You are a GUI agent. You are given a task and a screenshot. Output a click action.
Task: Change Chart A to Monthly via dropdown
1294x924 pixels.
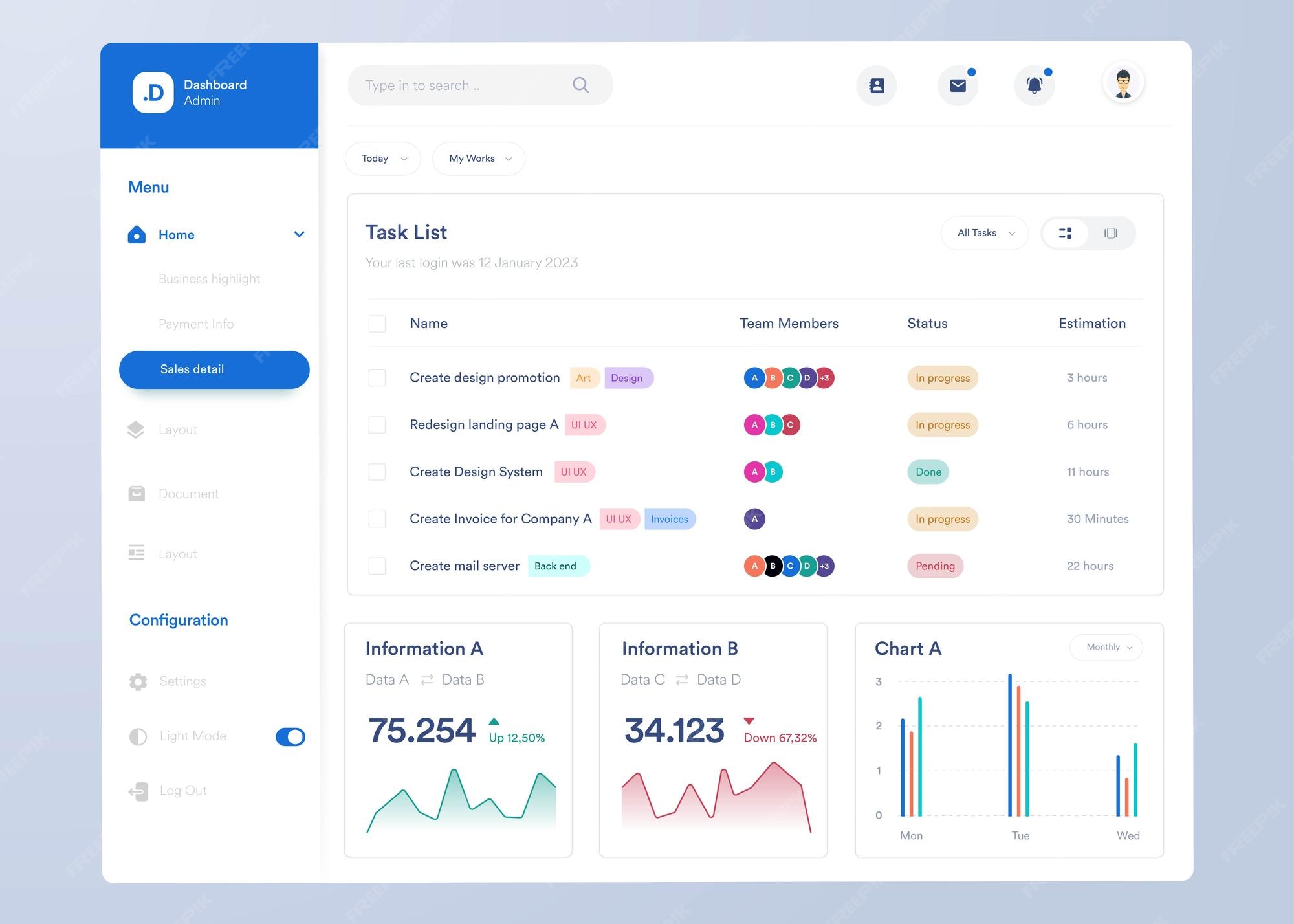[x=1106, y=647]
